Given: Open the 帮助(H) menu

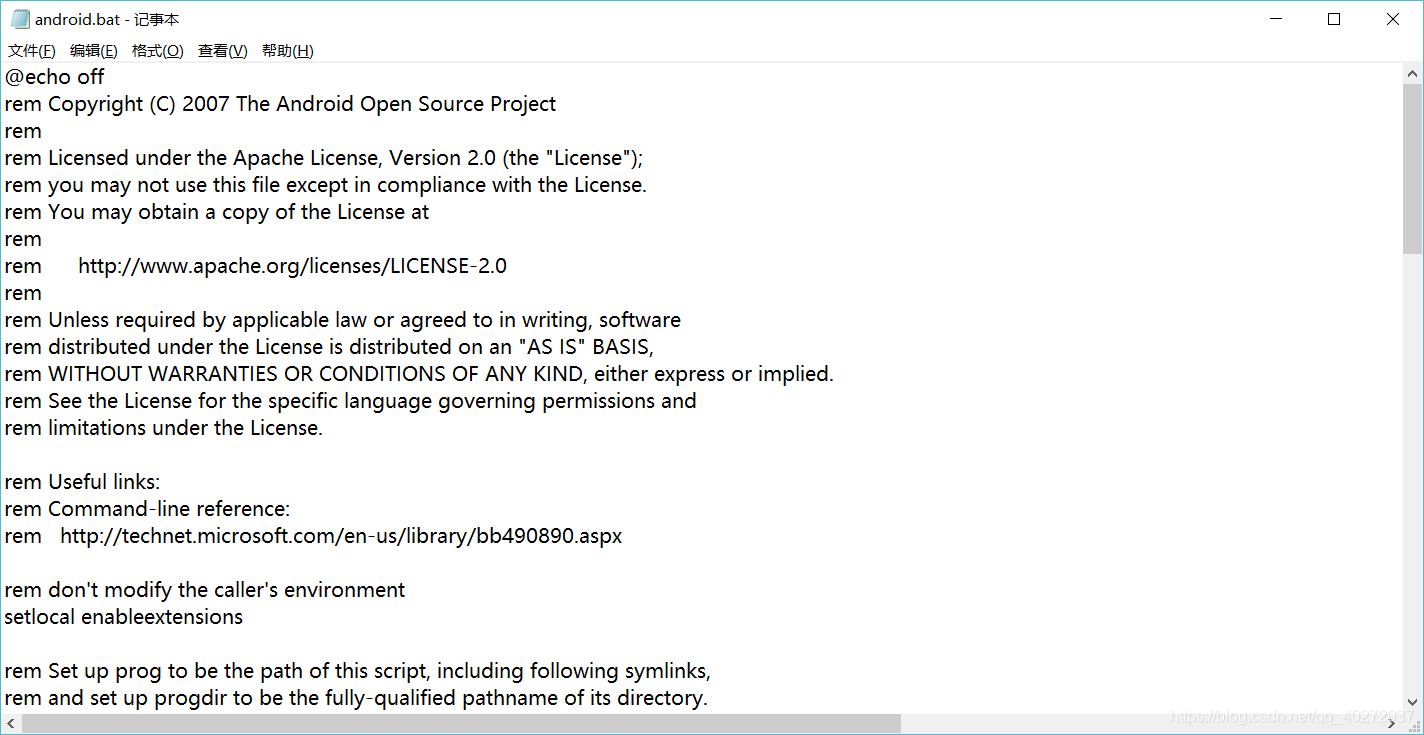Looking at the screenshot, I should 288,51.
